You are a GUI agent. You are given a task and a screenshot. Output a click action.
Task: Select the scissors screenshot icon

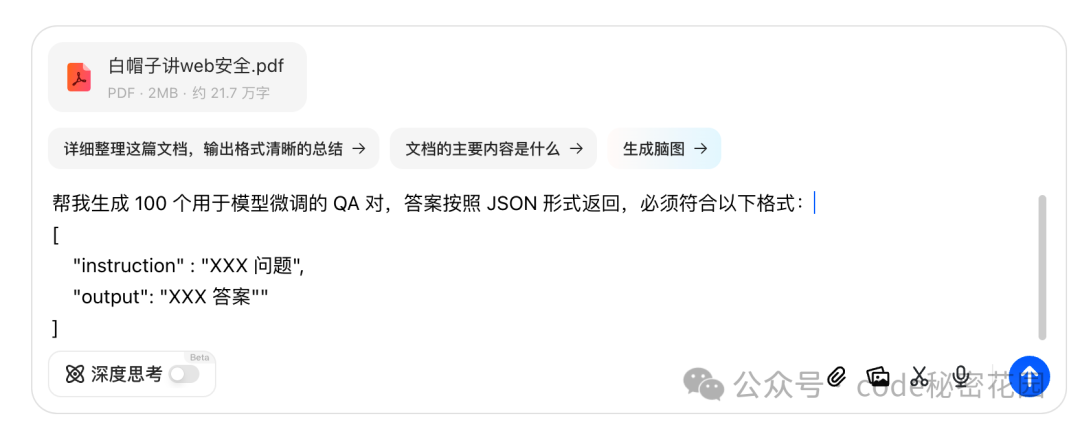(918, 376)
